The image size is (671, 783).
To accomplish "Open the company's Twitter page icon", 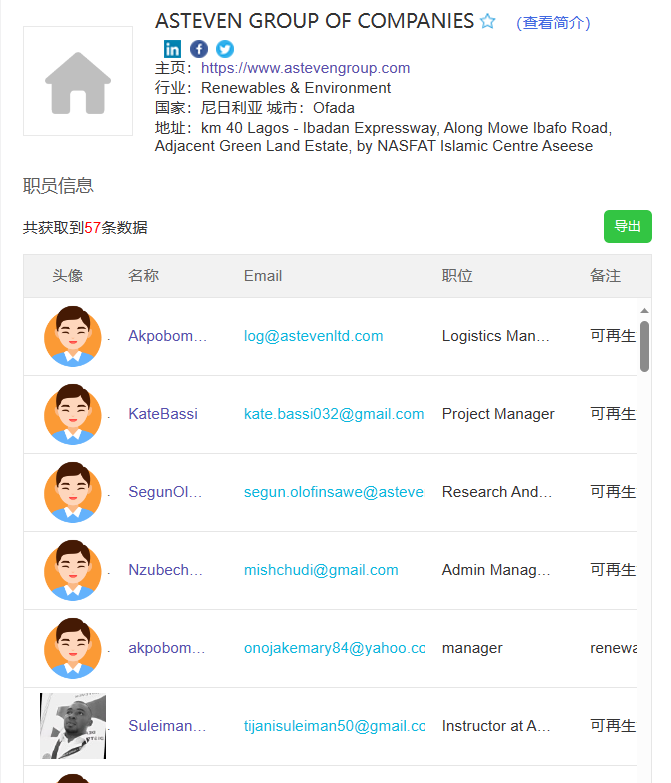I will 225,49.
